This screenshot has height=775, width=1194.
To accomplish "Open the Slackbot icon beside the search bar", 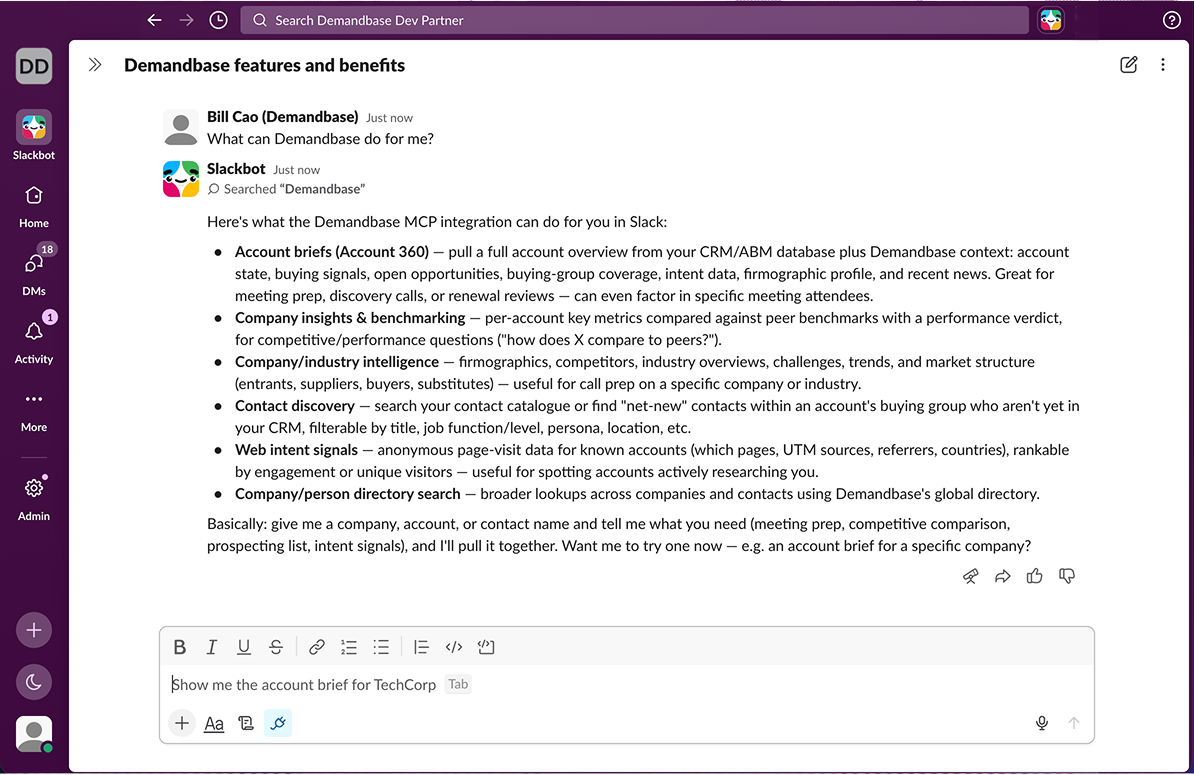I will coord(1051,21).
